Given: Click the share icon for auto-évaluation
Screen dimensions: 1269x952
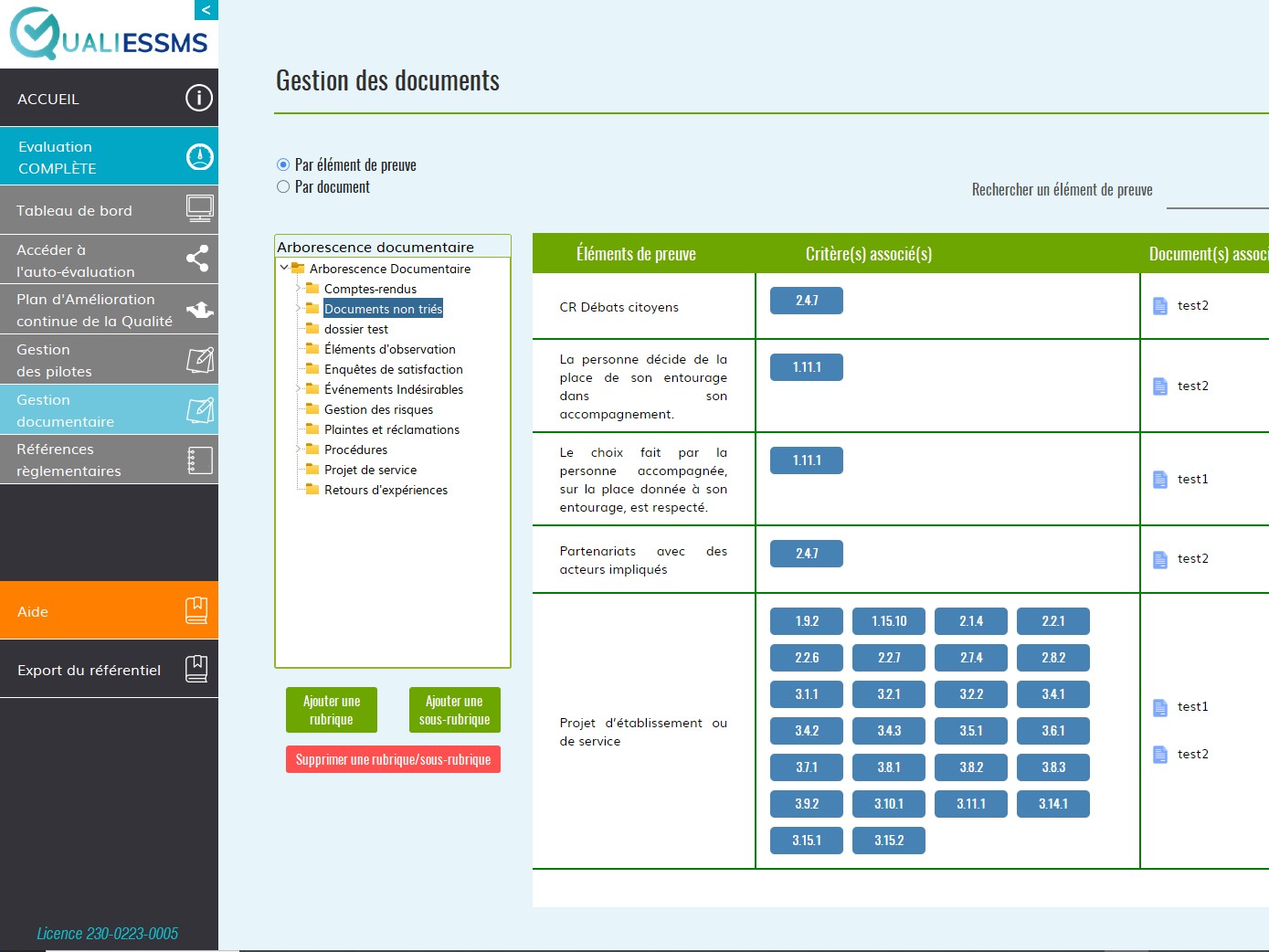Looking at the screenshot, I should [197, 259].
